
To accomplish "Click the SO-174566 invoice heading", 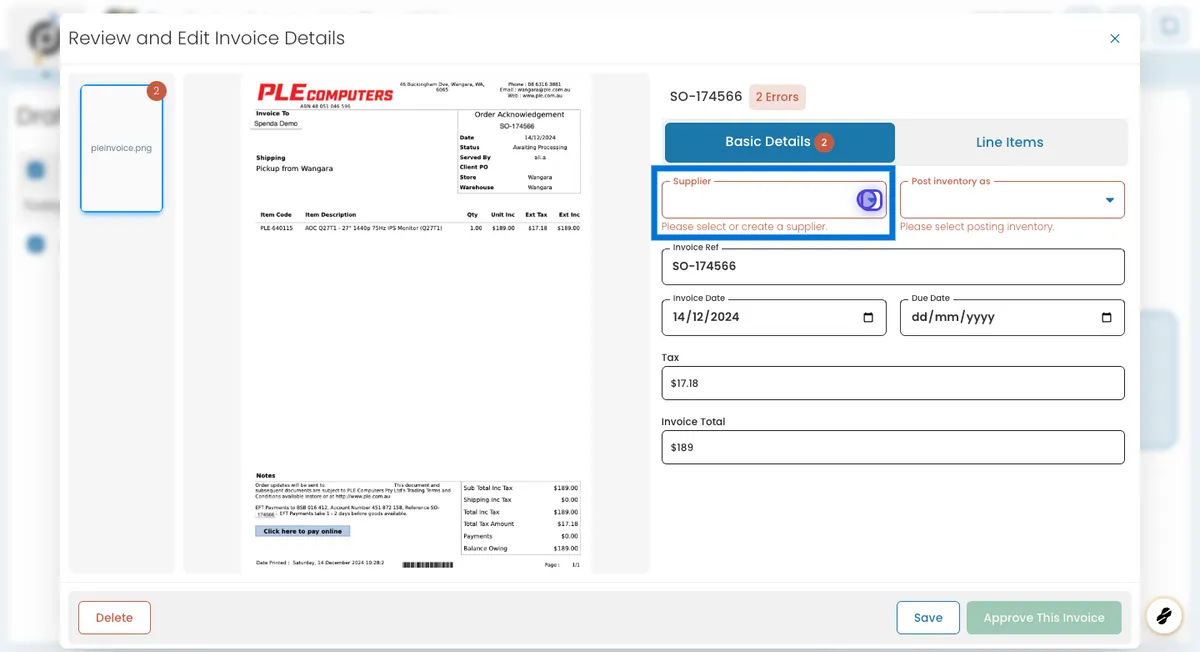I will pos(706,97).
